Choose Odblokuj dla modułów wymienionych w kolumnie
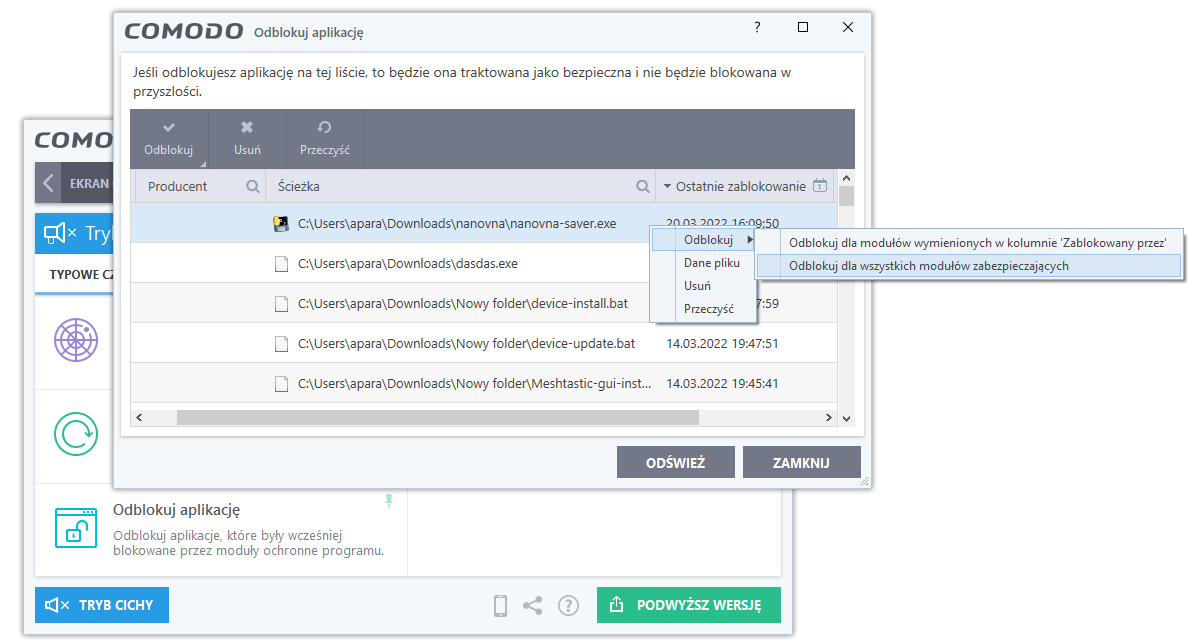Screen dimensions: 1195x643 (969, 243)
